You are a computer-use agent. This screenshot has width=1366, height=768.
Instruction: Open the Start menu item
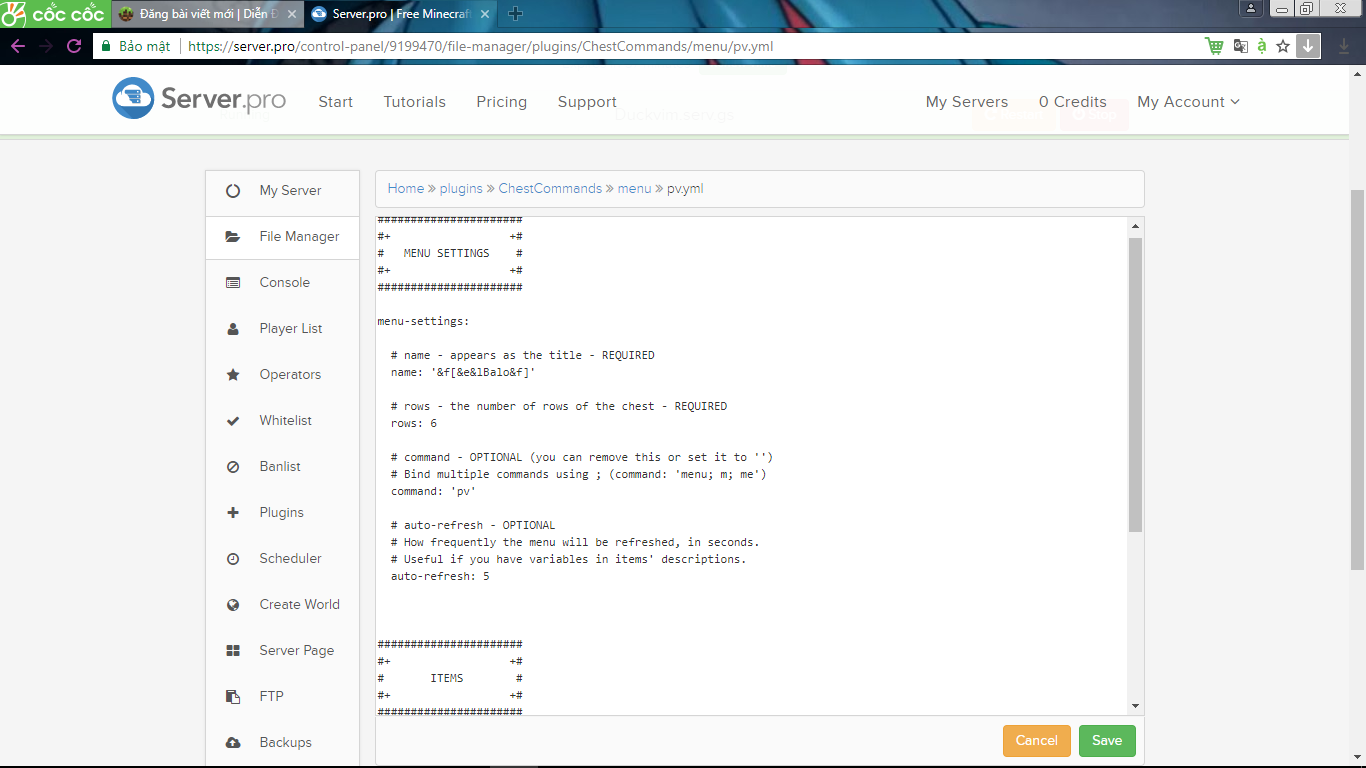click(x=335, y=102)
